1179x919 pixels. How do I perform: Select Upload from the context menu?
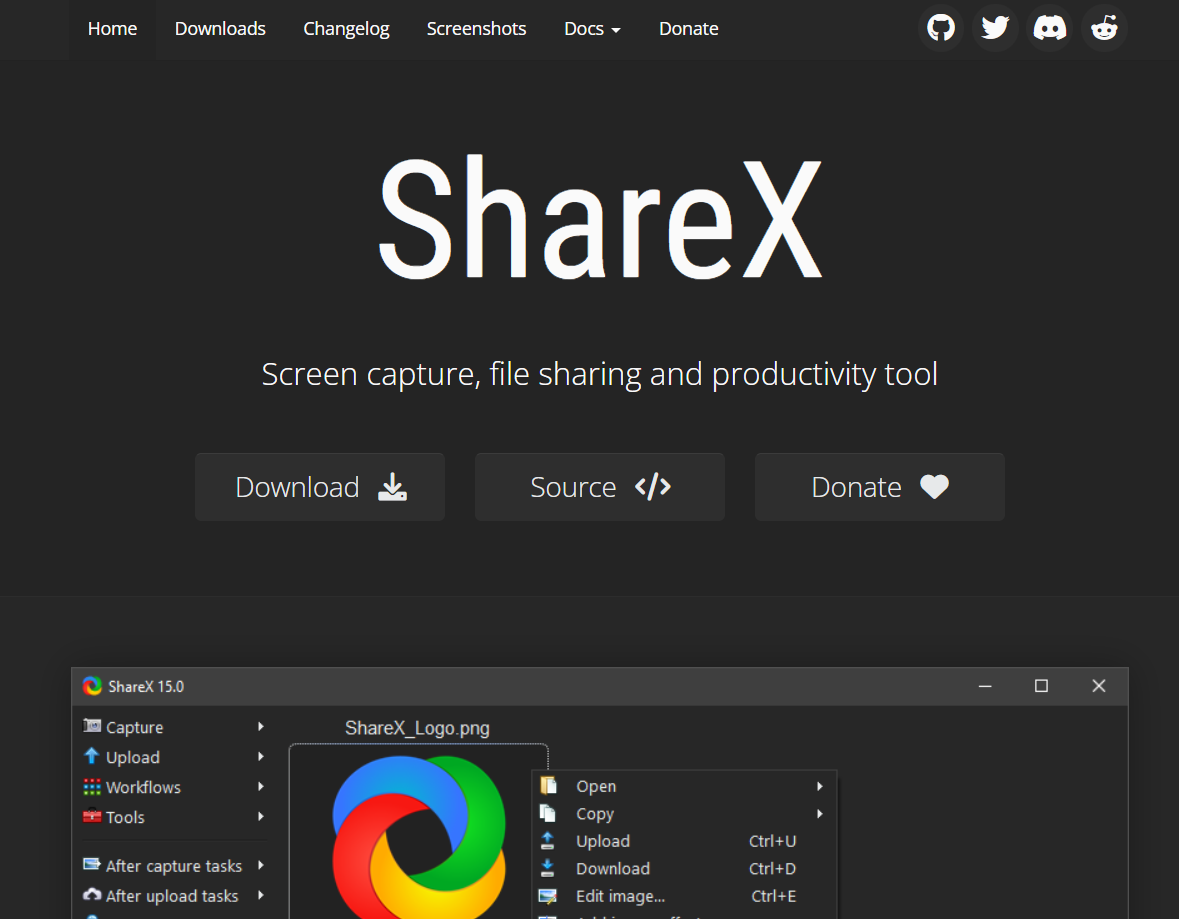(603, 841)
